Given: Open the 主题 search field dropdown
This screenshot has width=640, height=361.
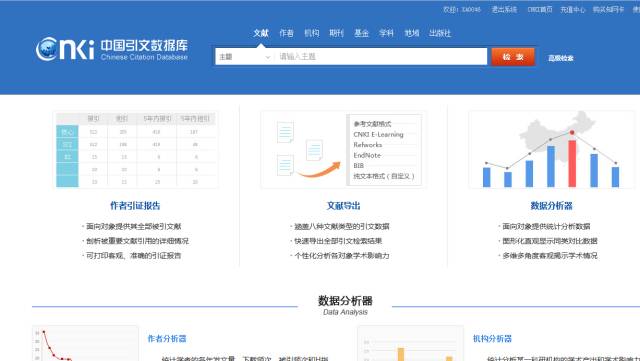Looking at the screenshot, I should tap(244, 57).
